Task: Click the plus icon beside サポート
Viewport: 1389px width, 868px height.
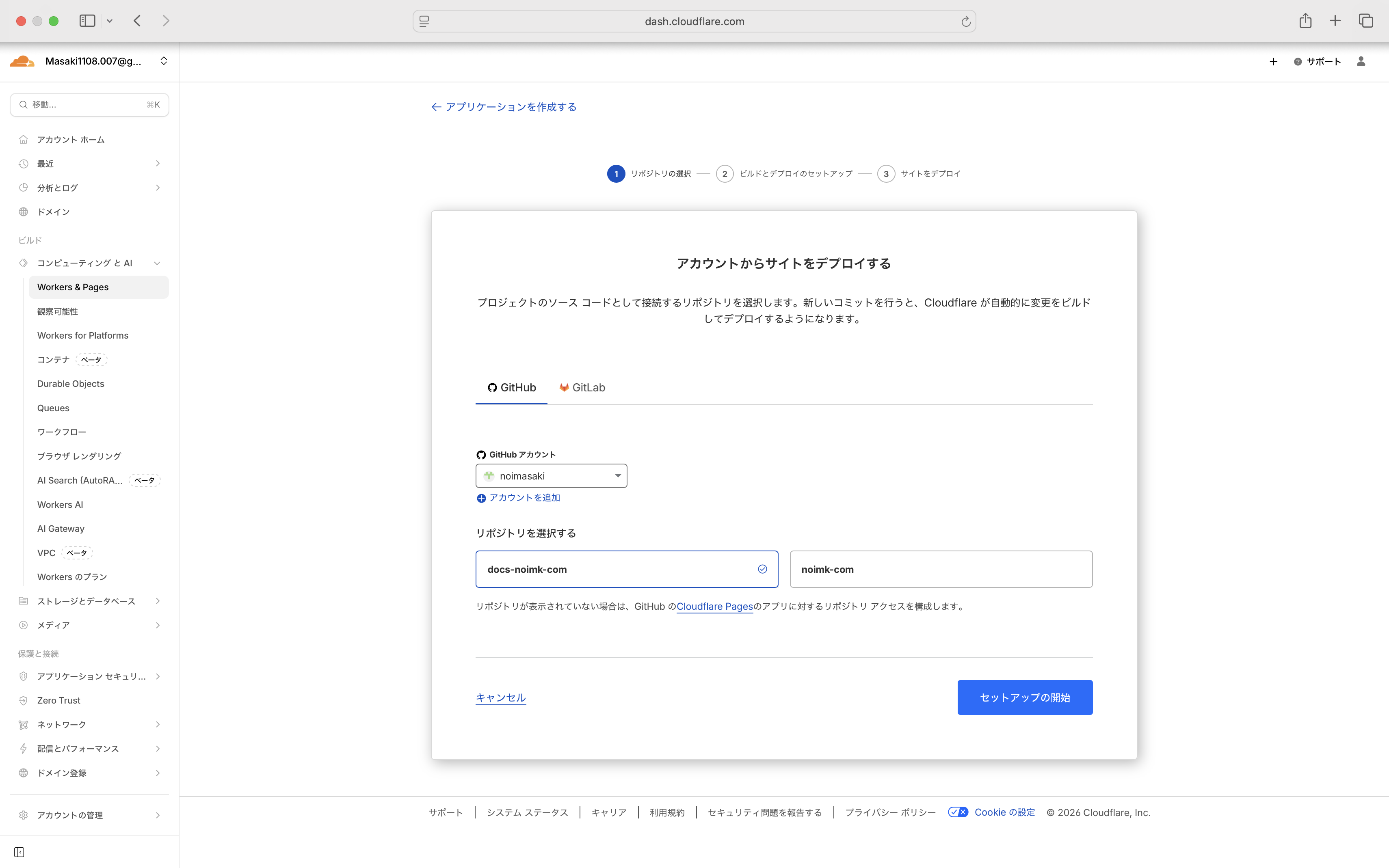Action: (x=1273, y=61)
